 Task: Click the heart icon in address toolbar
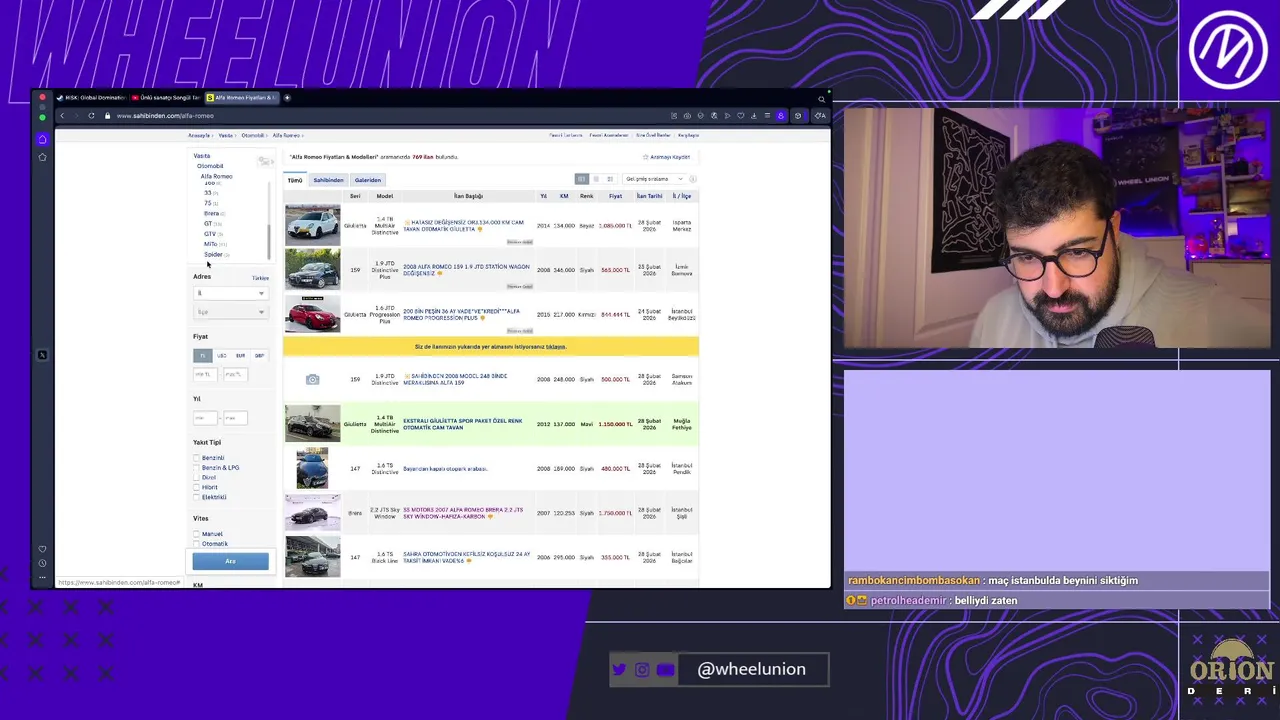741,115
